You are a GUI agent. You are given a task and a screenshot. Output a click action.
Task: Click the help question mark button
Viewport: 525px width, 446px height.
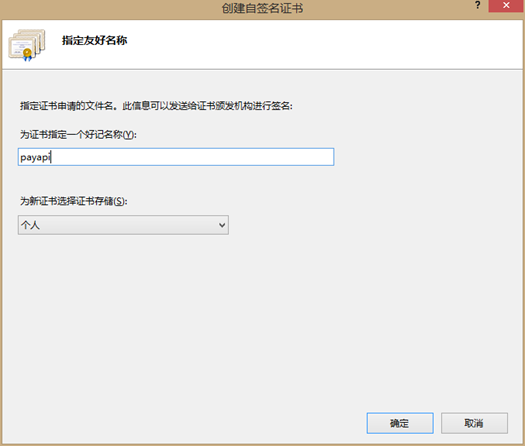click(477, 5)
